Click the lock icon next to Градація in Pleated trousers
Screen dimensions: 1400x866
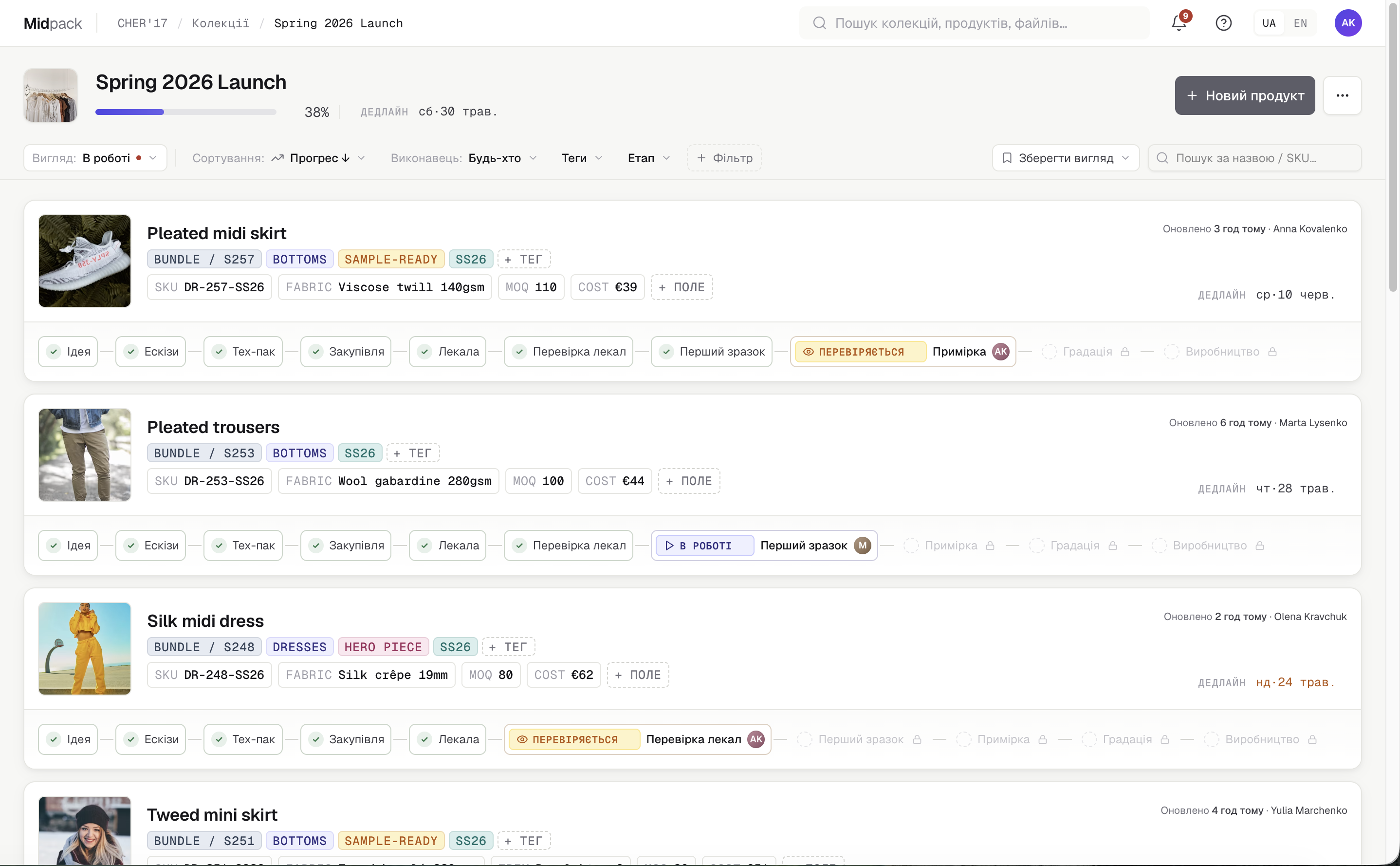click(1112, 545)
